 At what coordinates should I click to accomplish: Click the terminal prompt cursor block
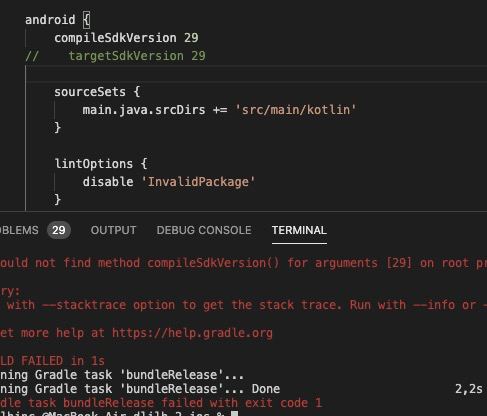click(x=235, y=414)
